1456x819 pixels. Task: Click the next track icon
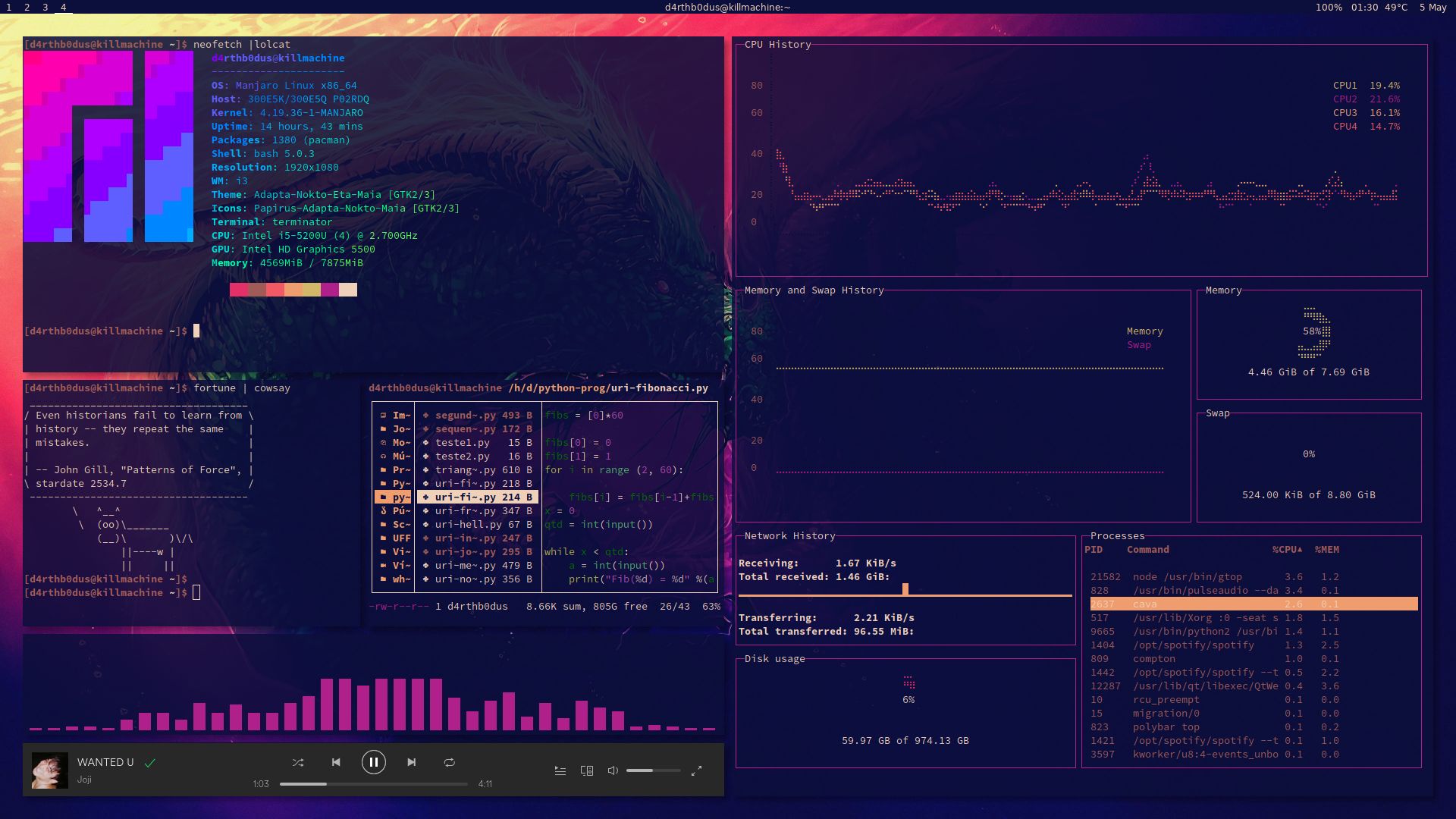coord(412,762)
